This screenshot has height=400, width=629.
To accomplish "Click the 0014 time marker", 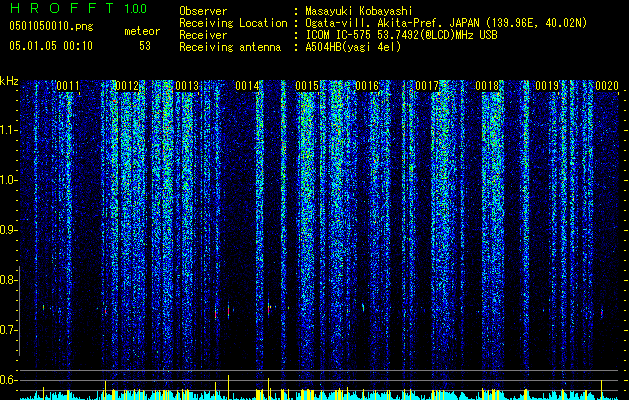I will point(247,86).
